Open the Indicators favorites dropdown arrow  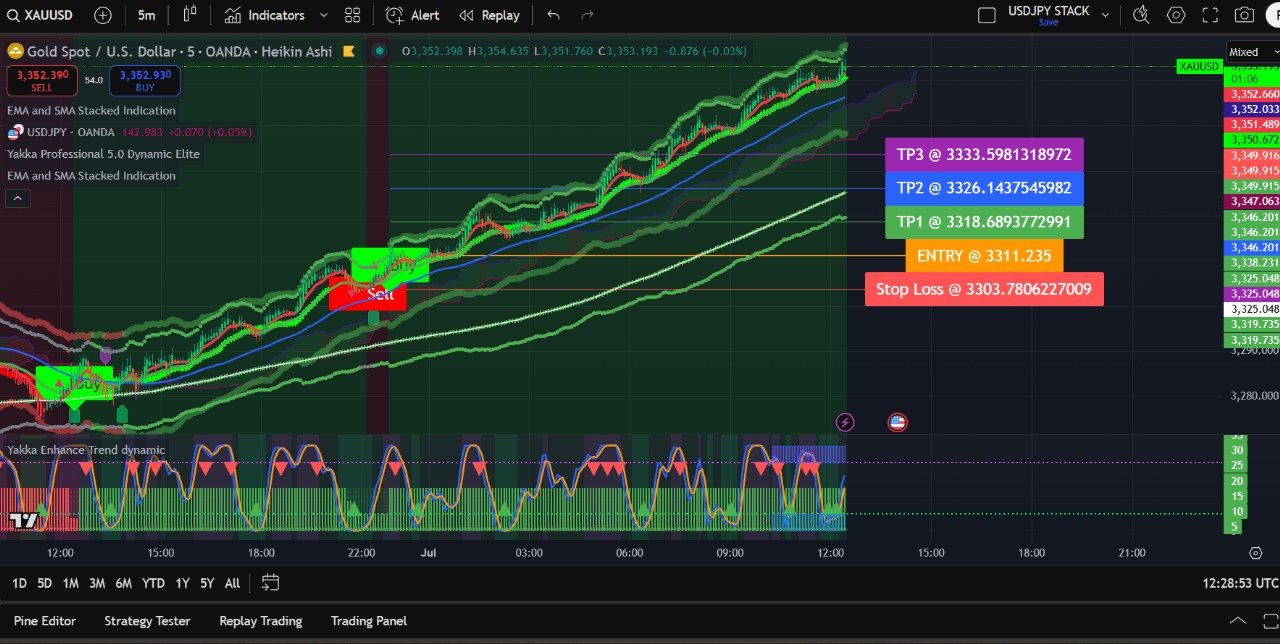pyautogui.click(x=323, y=15)
